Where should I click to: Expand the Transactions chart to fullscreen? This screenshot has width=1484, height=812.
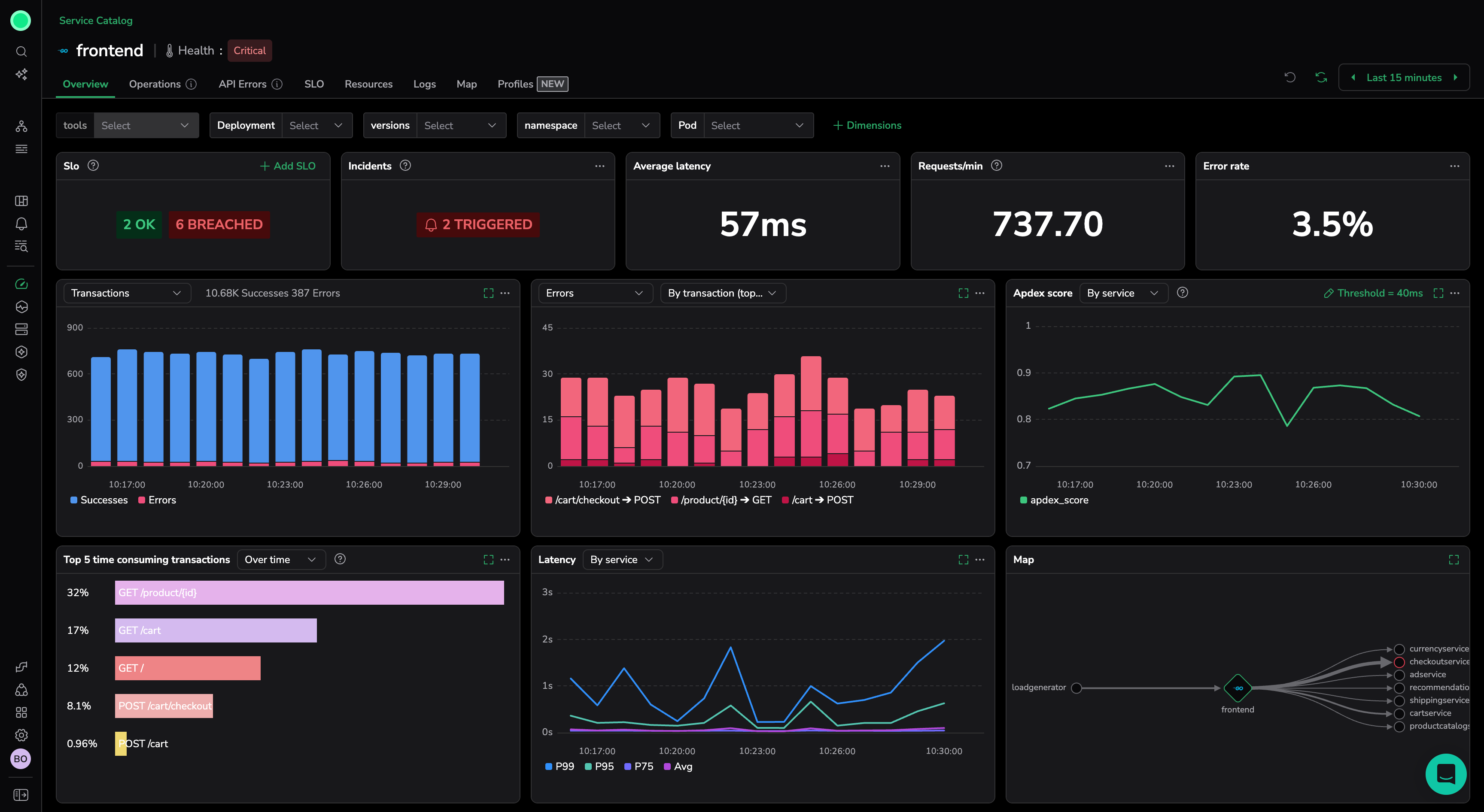[489, 293]
